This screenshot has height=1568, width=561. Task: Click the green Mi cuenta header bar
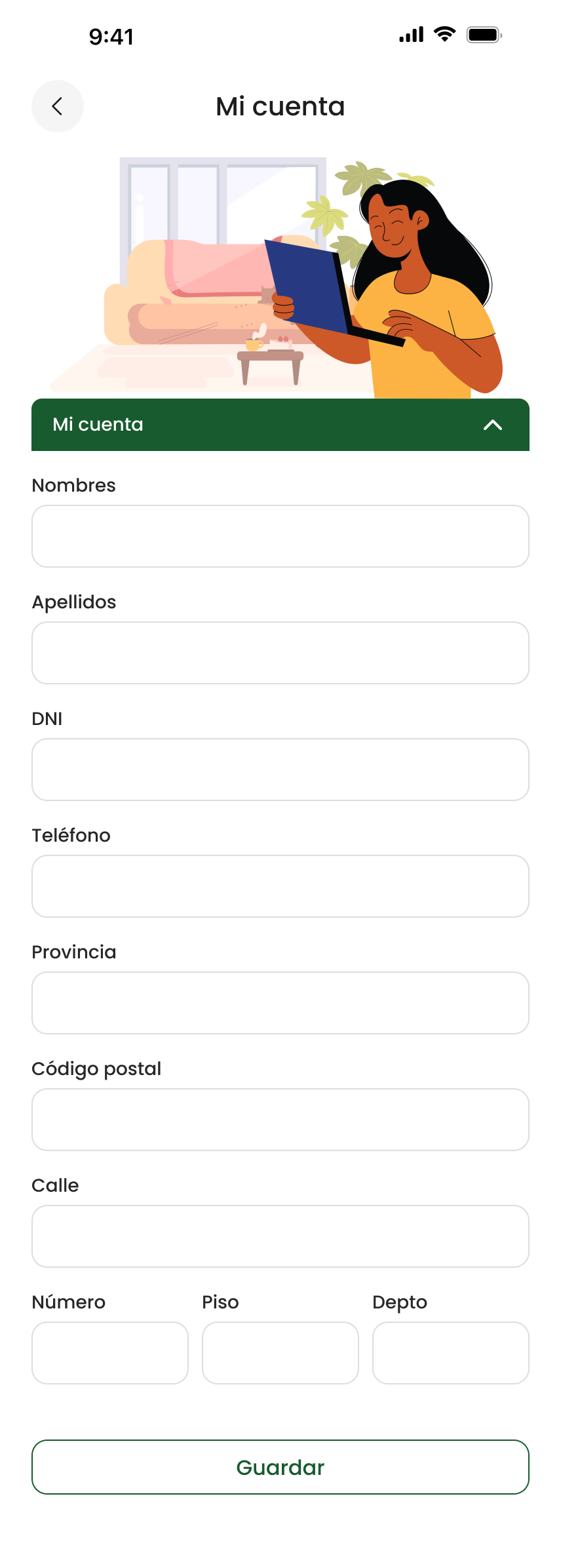[x=262, y=425]
